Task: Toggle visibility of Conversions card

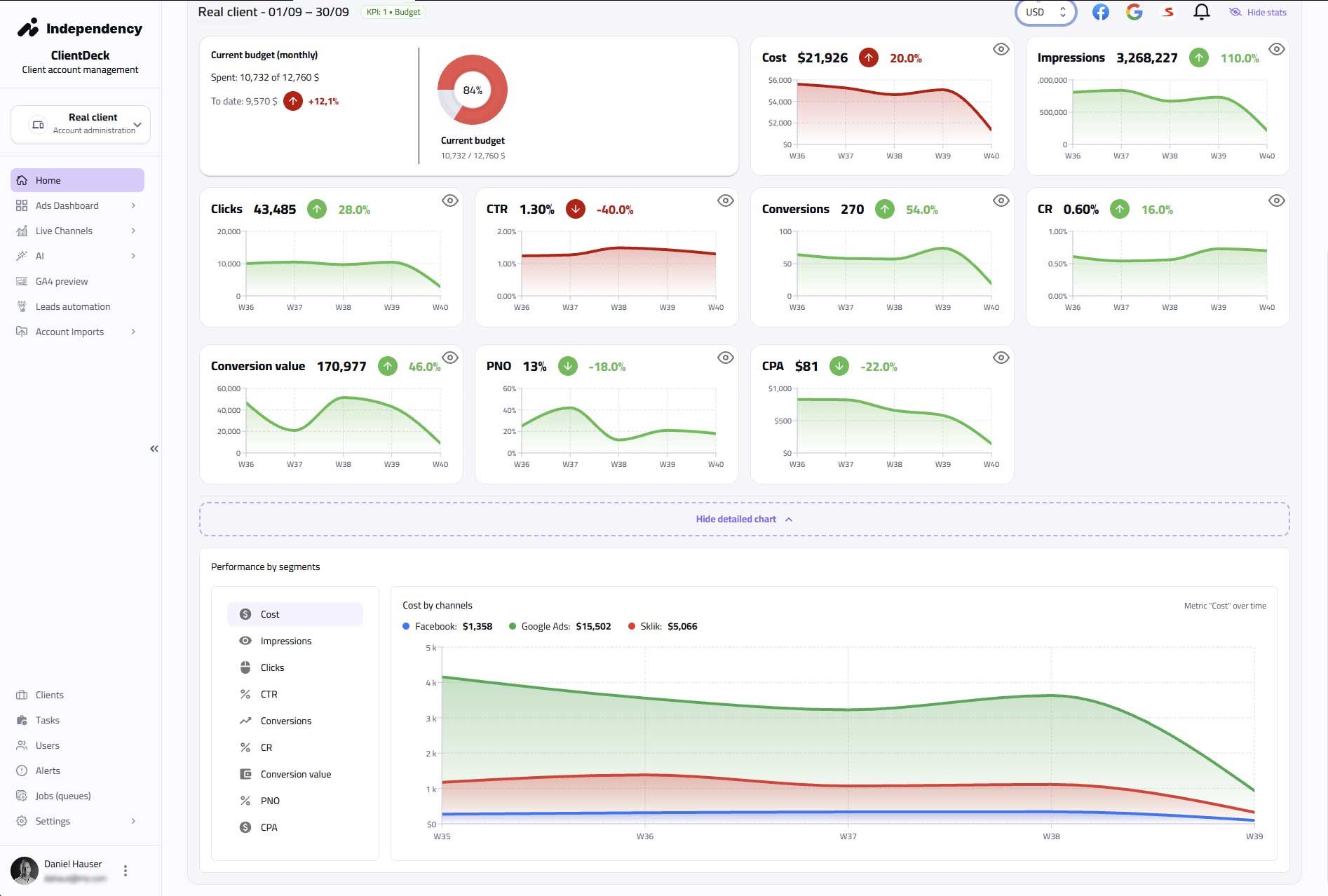Action: coord(1001,201)
